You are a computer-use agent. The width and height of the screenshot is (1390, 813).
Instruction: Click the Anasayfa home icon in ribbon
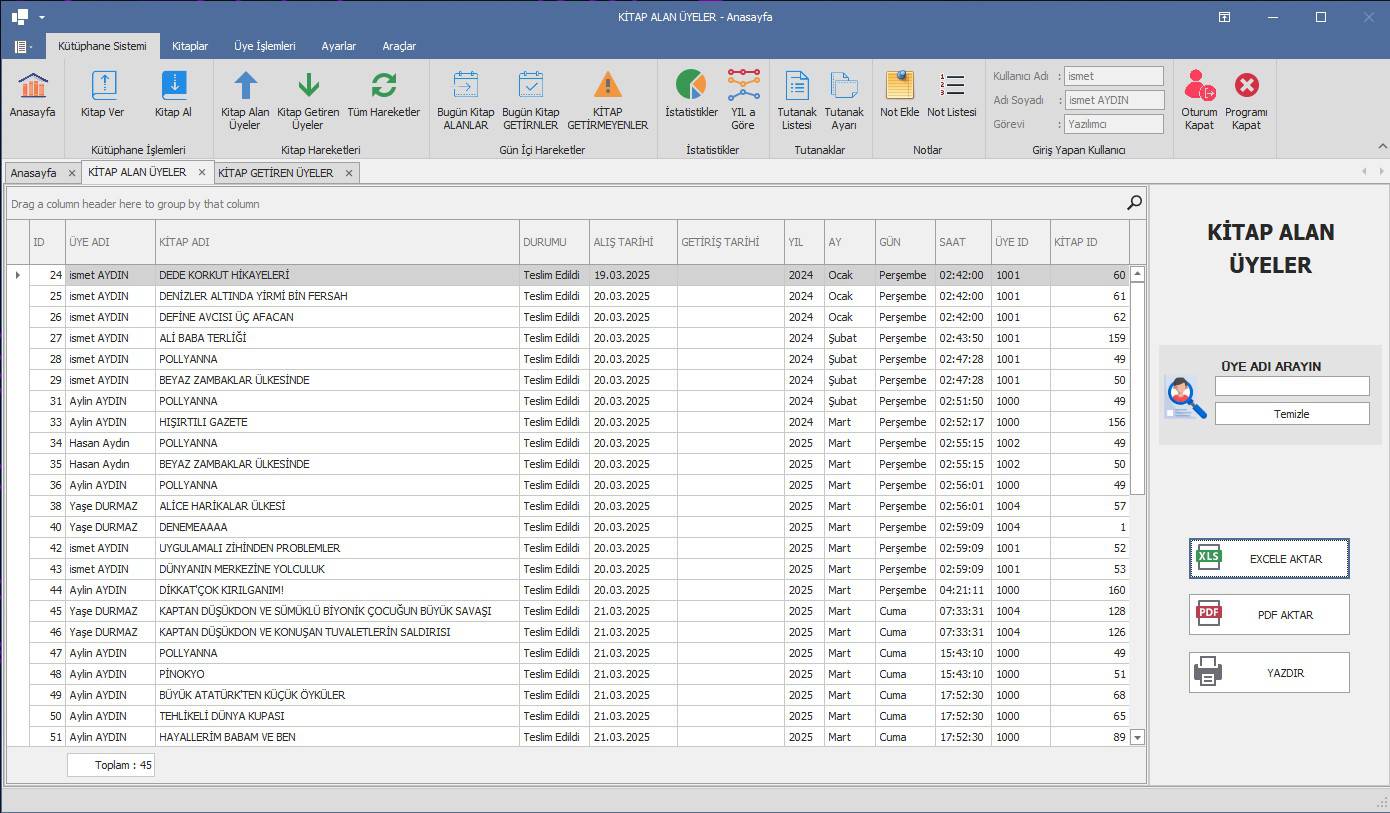(32, 86)
